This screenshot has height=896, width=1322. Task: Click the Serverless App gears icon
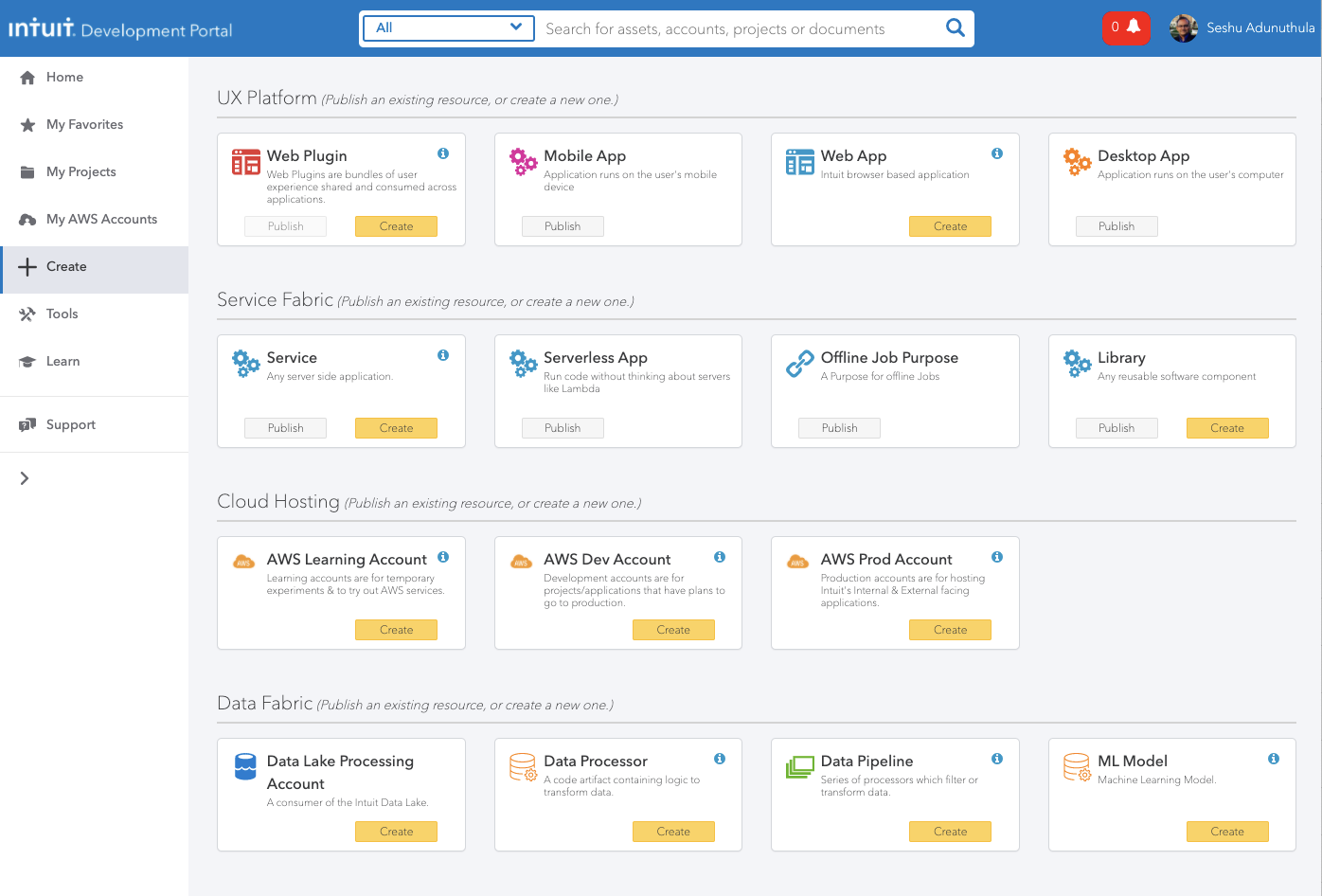pos(524,364)
